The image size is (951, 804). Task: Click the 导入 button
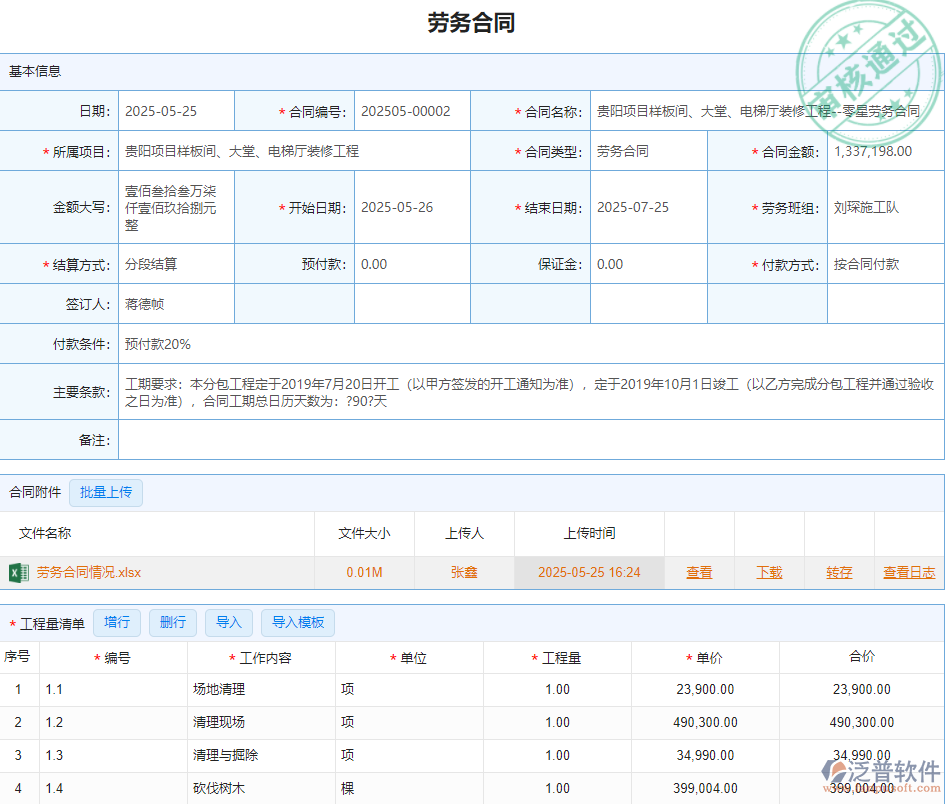[x=228, y=622]
